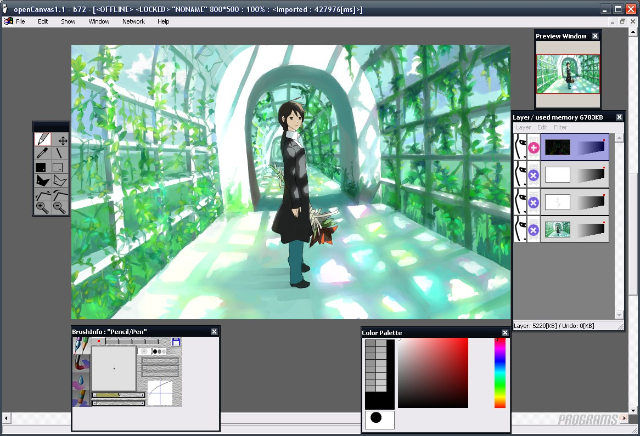The height and width of the screenshot is (436, 640).
Task: Click the Zoom Out magnifier tool
Action: point(60,208)
